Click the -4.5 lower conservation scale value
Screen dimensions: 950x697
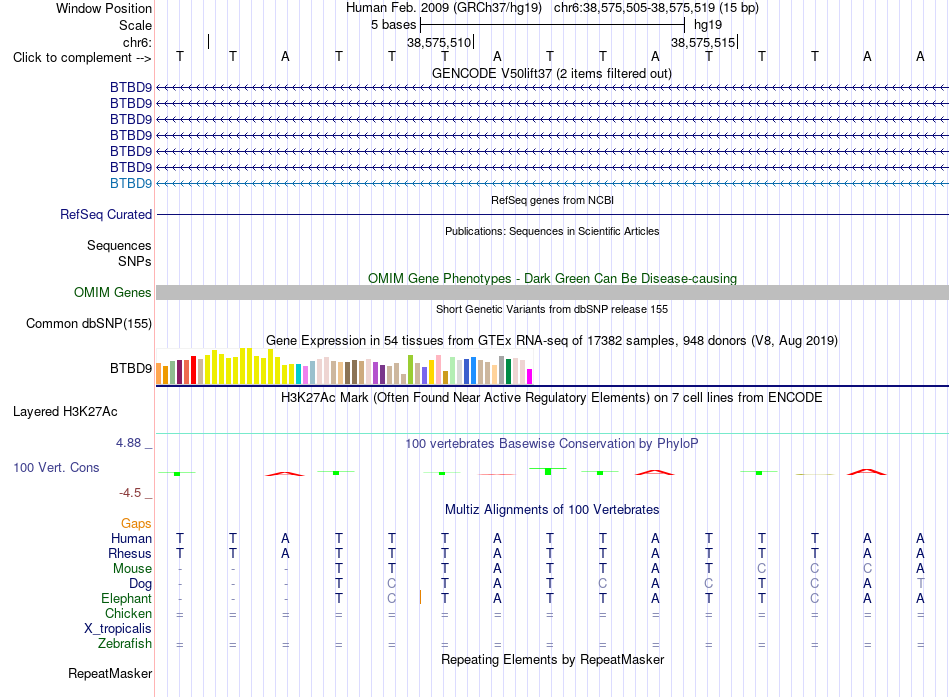pos(130,493)
